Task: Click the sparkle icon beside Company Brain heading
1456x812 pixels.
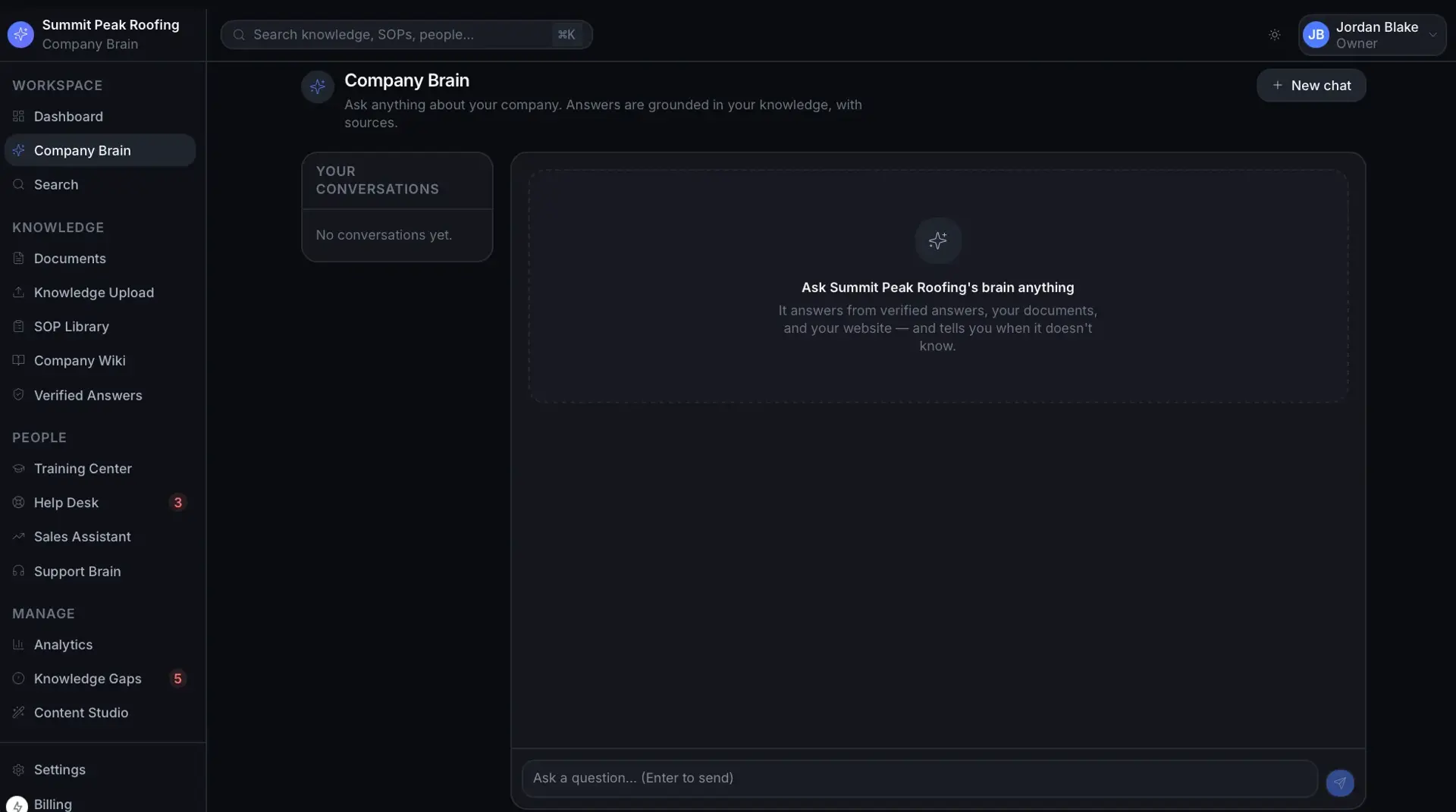Action: 318,86
